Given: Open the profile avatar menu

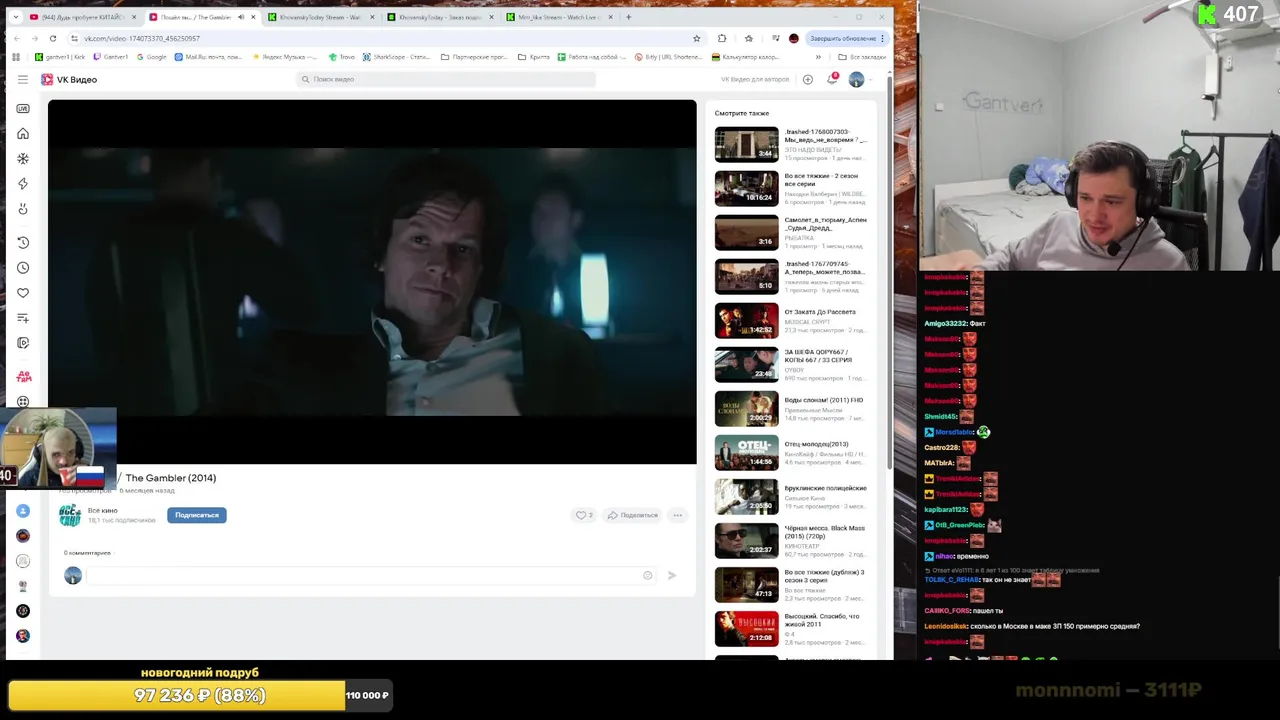Looking at the screenshot, I should (856, 79).
